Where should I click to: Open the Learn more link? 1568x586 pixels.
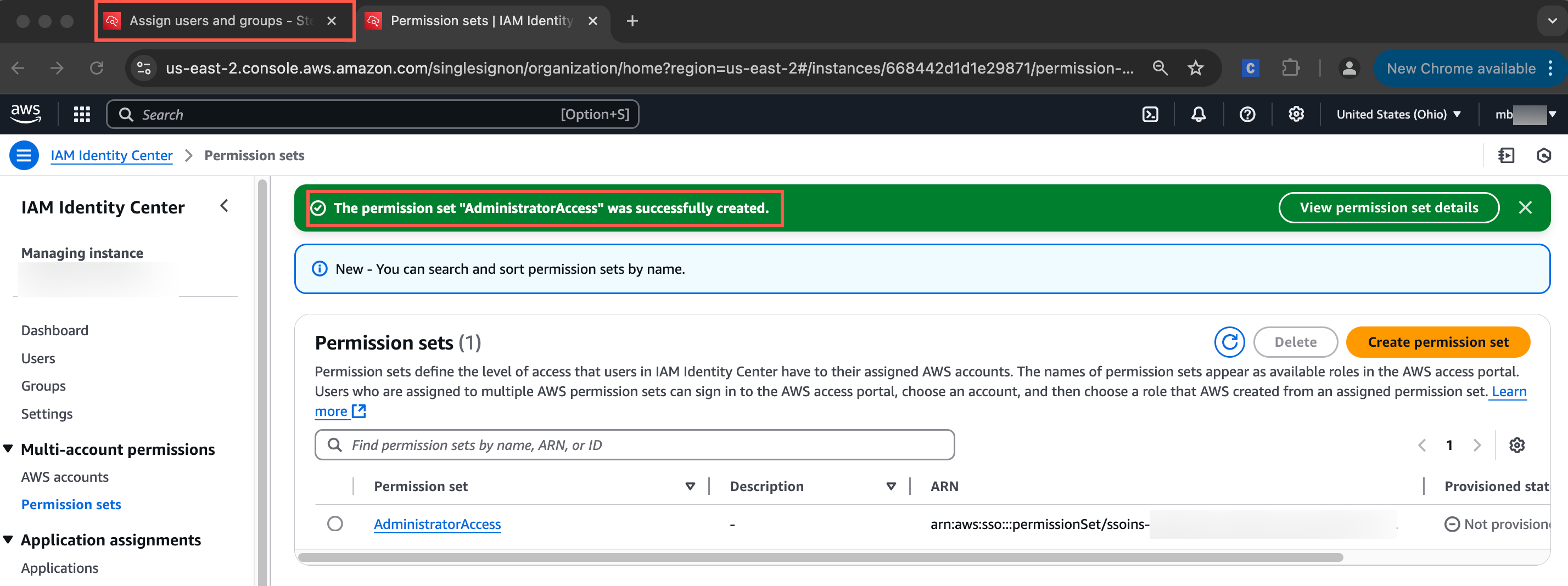click(1509, 391)
